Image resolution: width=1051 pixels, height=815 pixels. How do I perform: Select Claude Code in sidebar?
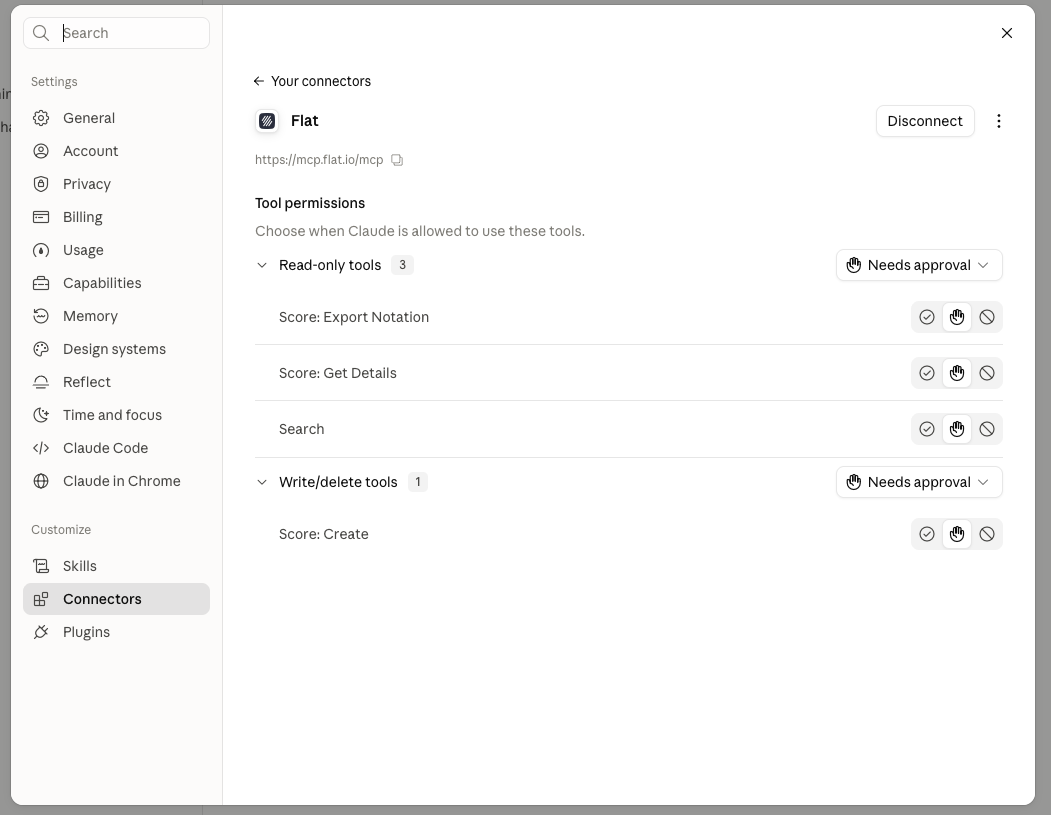tap(117, 448)
